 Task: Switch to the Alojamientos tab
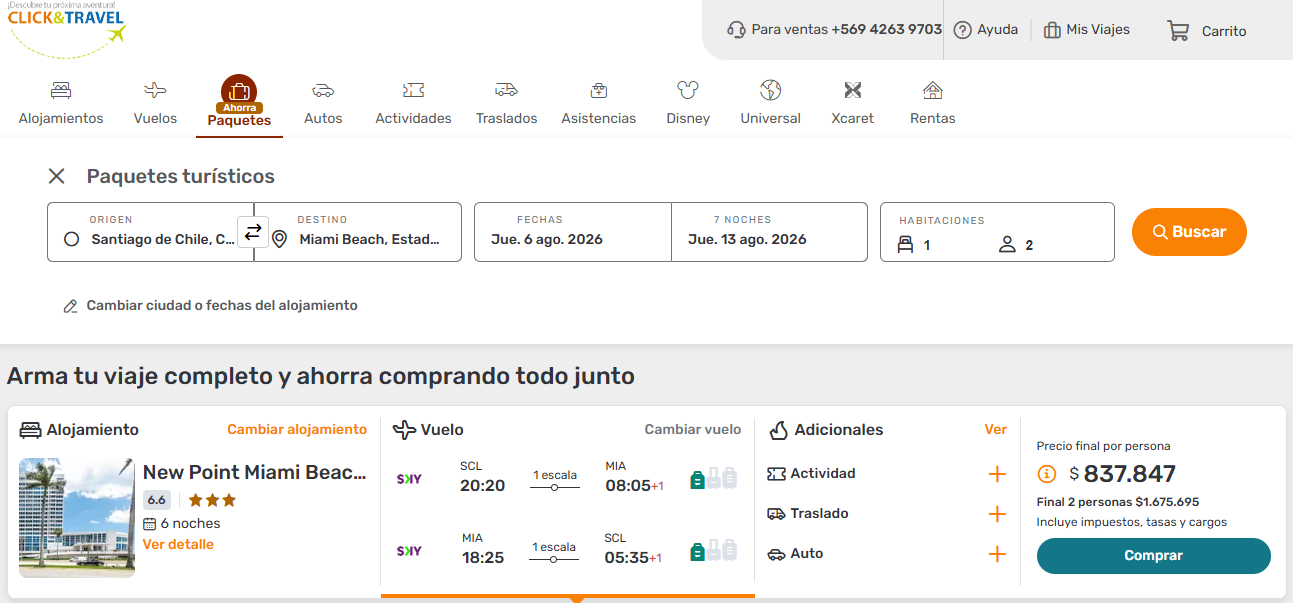pyautogui.click(x=61, y=103)
